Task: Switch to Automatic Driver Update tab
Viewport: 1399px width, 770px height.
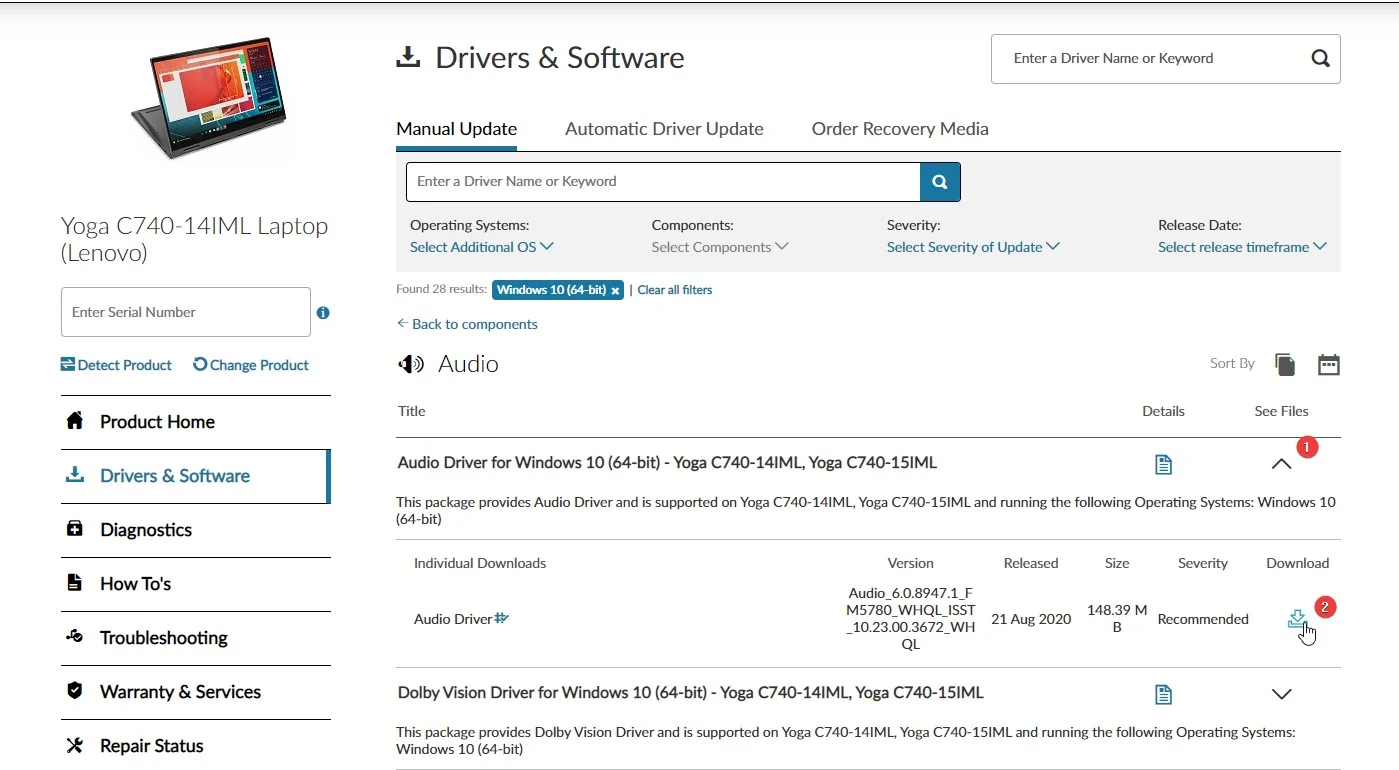Action: click(664, 129)
